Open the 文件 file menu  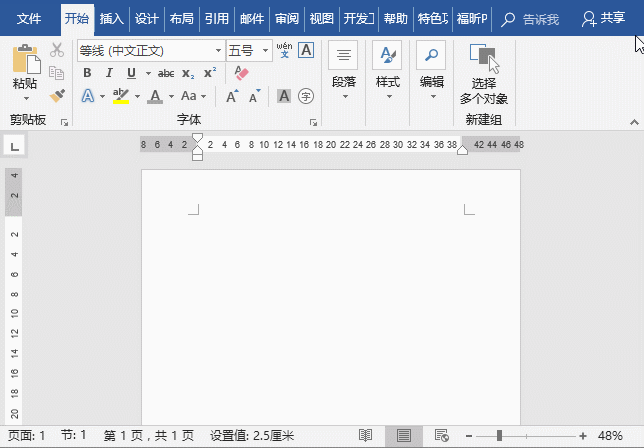pyautogui.click(x=30, y=18)
